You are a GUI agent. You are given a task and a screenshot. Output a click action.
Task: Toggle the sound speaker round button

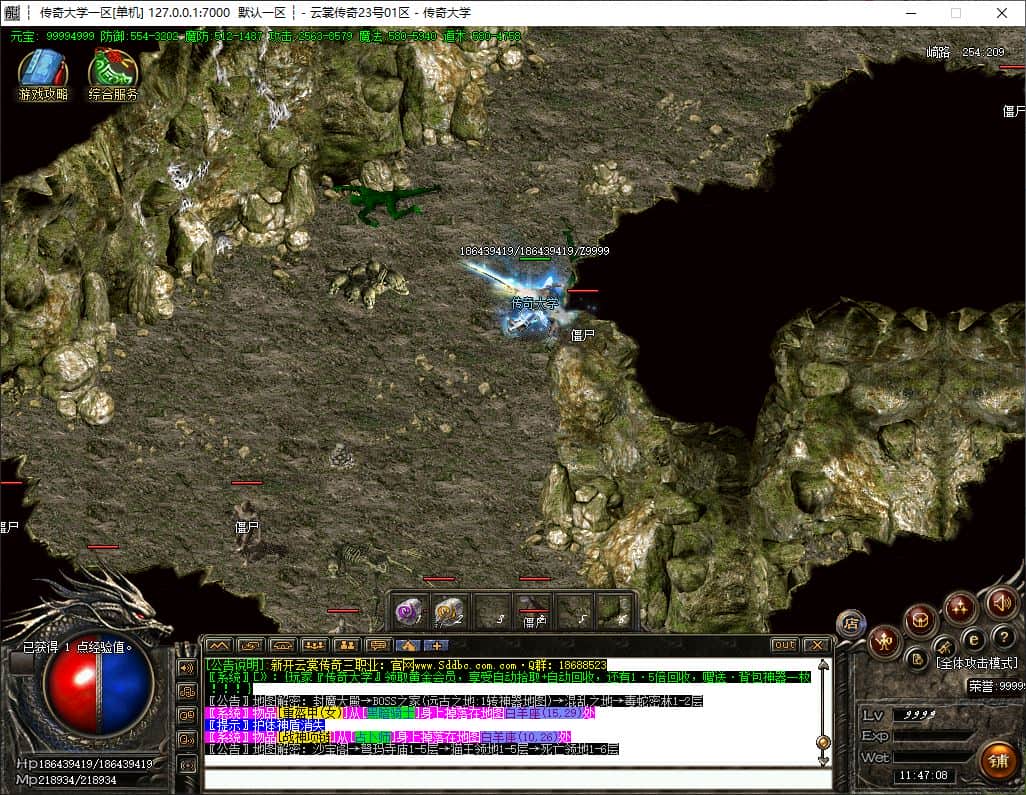[1001, 602]
